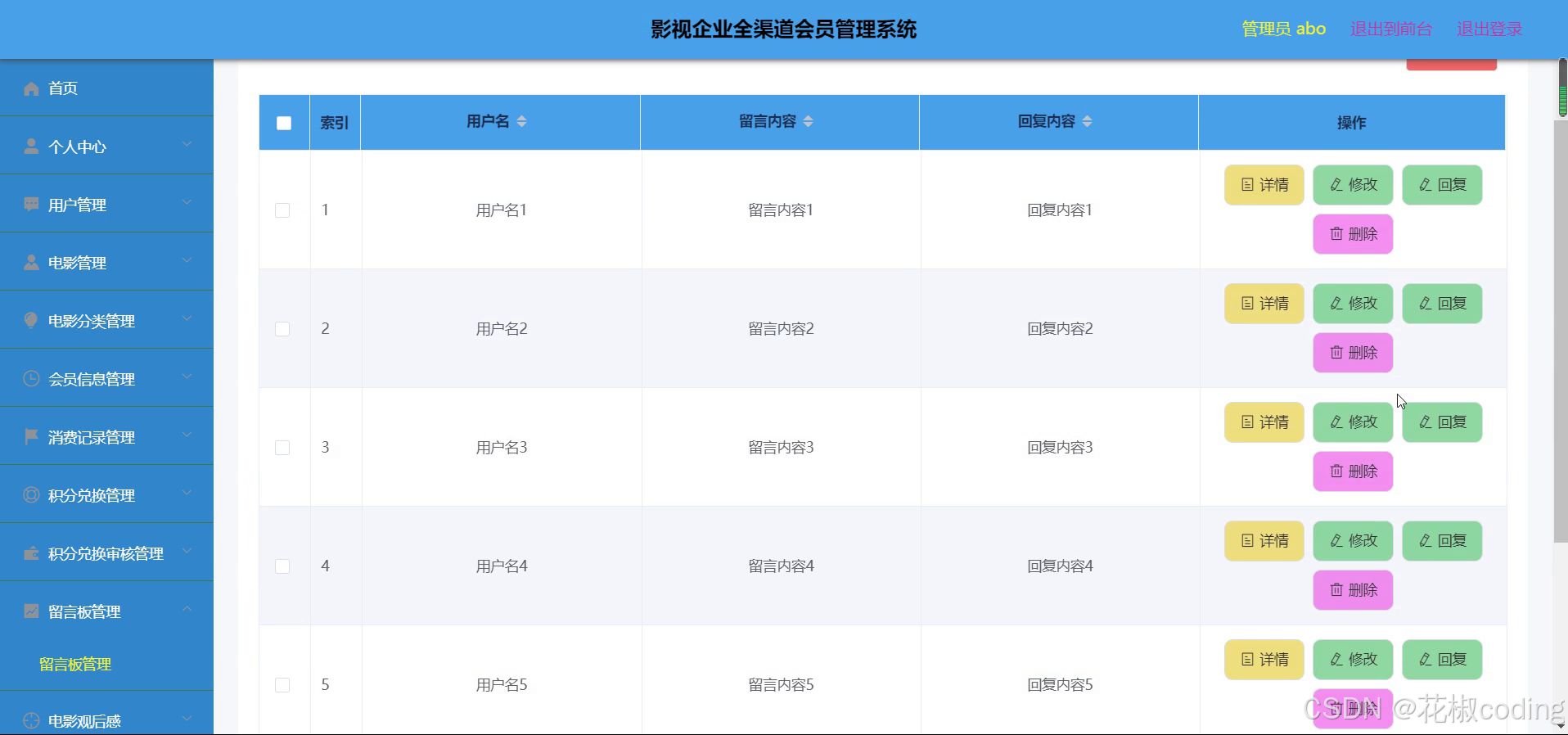This screenshot has width=1568, height=735.
Task: Click 修改 for row 用户名3
Action: click(1353, 422)
